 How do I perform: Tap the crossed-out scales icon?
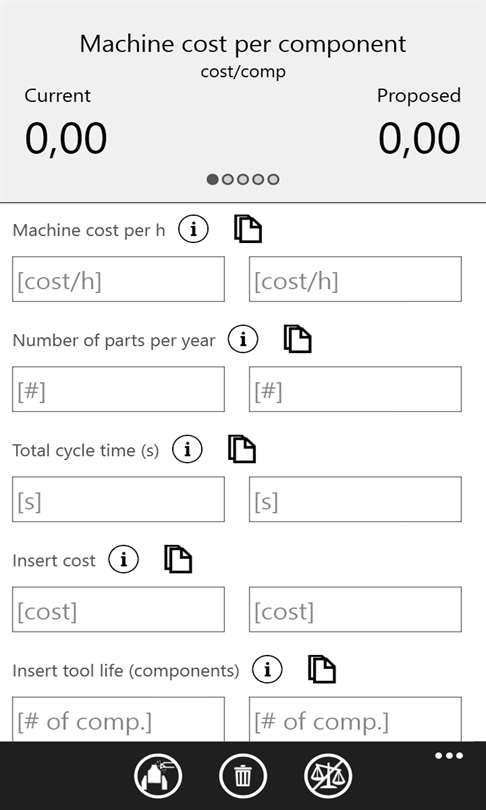(x=328, y=775)
